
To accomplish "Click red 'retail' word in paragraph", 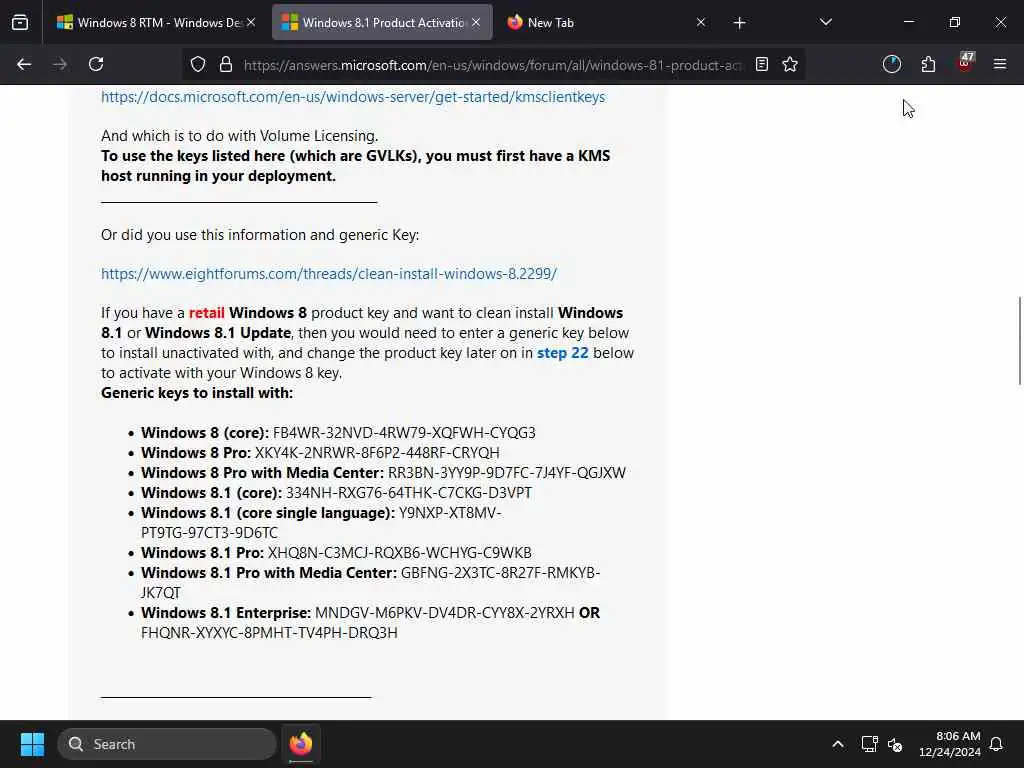I will pyautogui.click(x=206, y=313).
